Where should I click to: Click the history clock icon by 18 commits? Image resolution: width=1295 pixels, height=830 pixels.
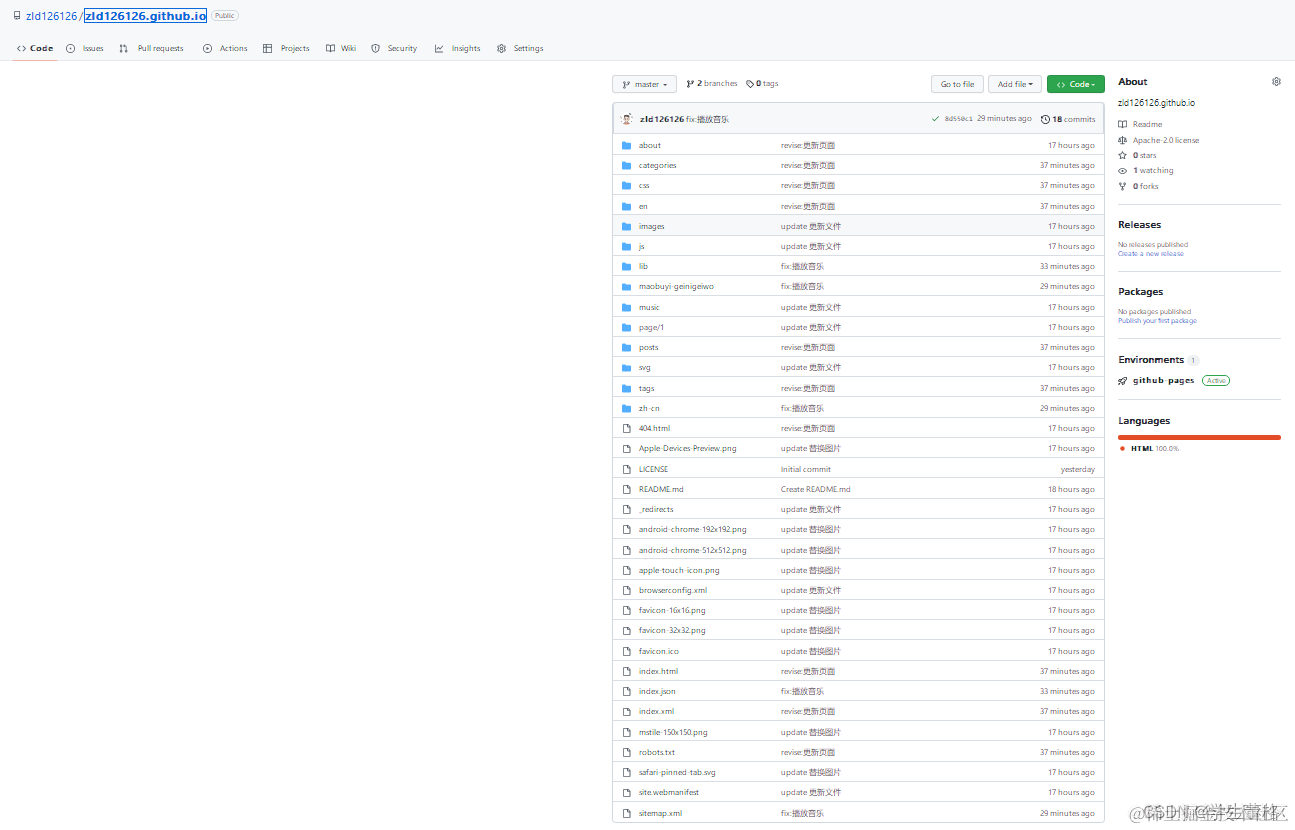coord(1045,119)
